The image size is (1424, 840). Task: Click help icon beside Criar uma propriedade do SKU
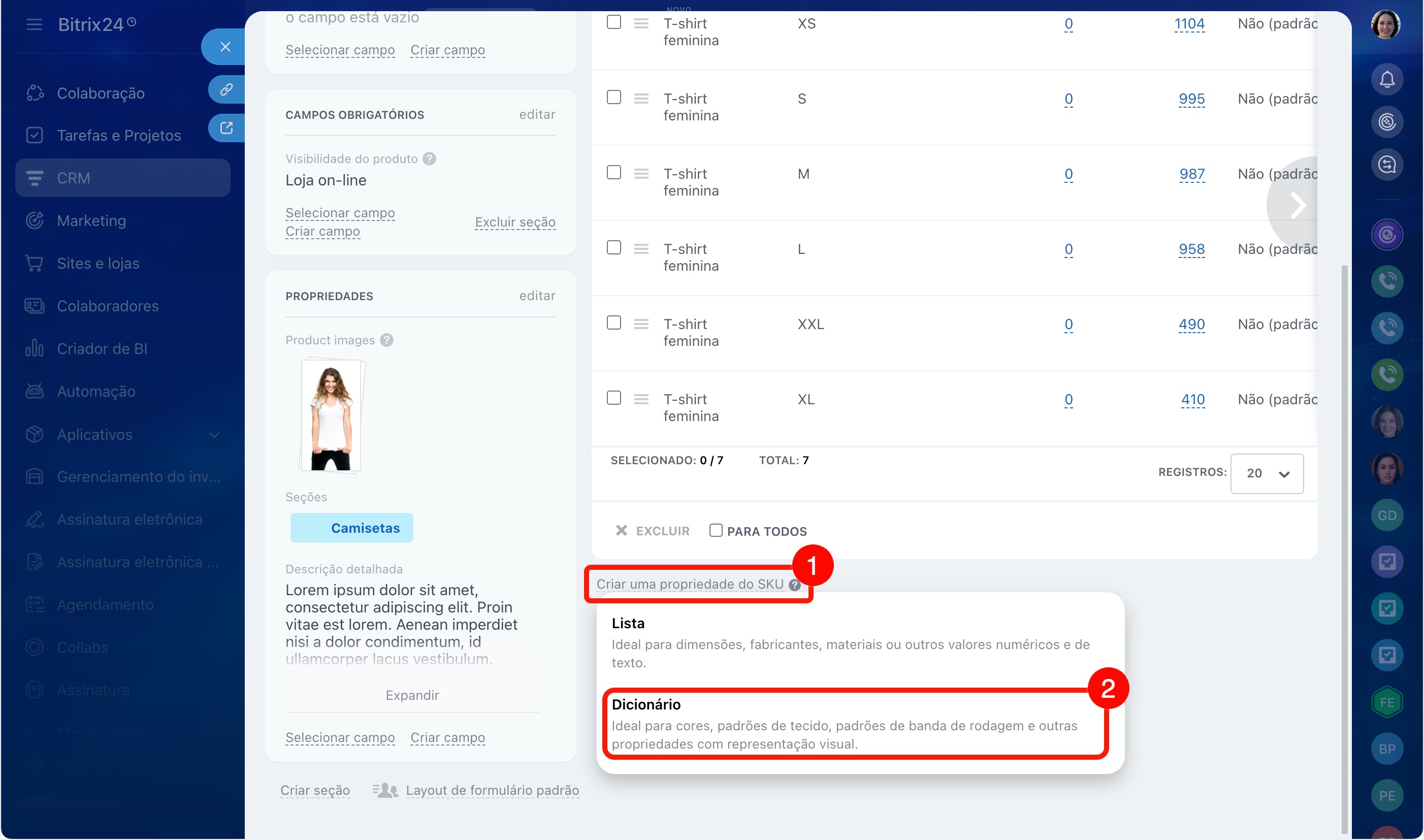(794, 585)
